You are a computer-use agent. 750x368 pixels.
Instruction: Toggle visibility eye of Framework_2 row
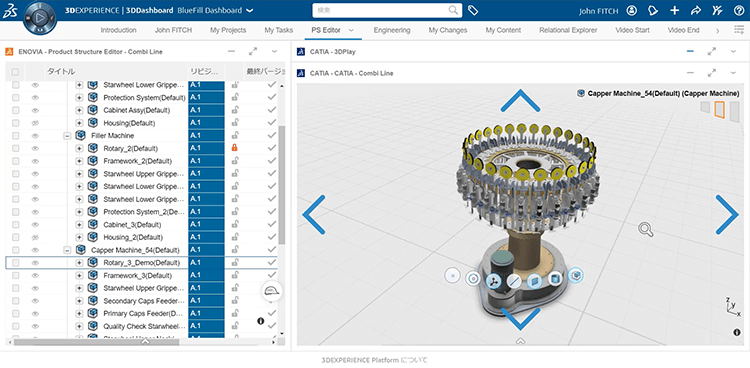(35, 161)
